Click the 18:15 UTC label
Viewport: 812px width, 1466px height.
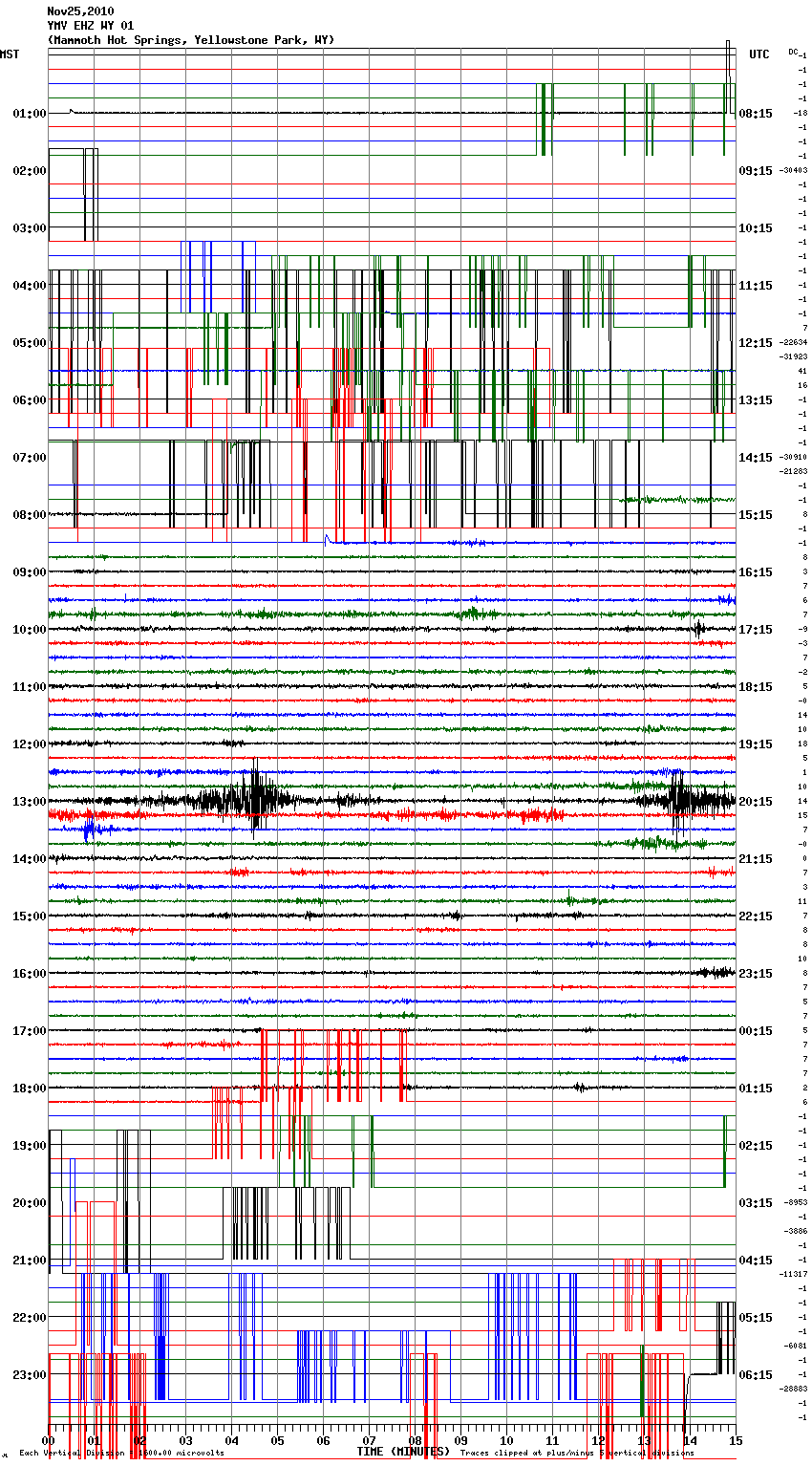click(x=756, y=687)
